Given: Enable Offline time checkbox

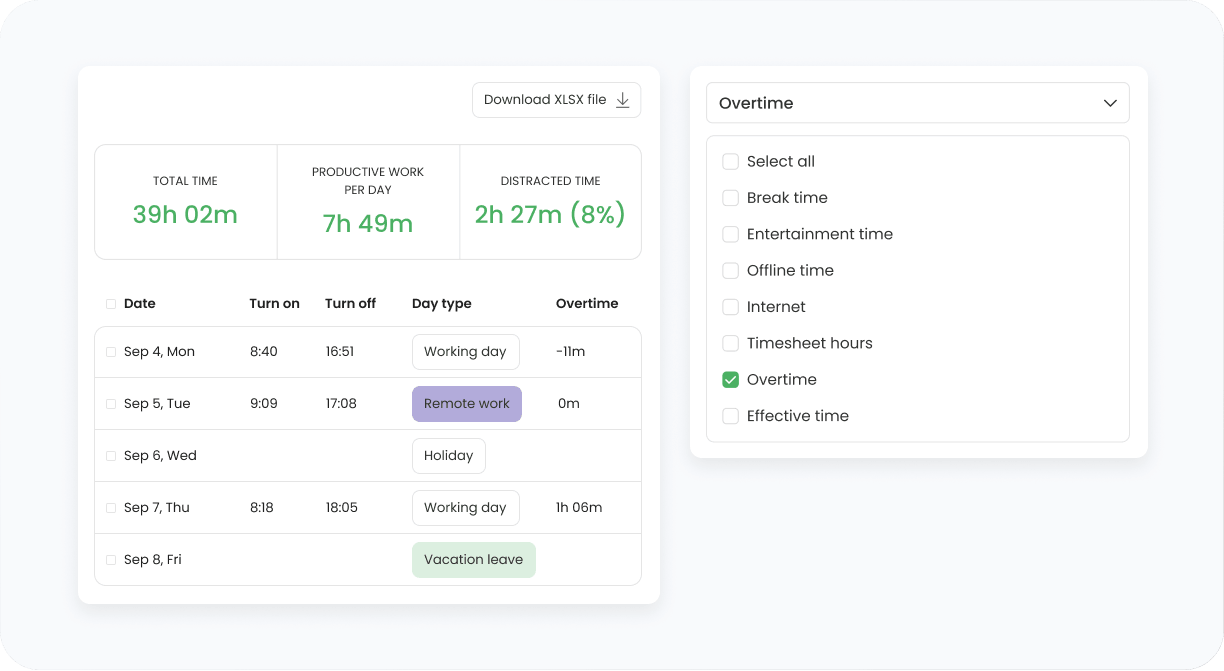Looking at the screenshot, I should pyautogui.click(x=731, y=271).
